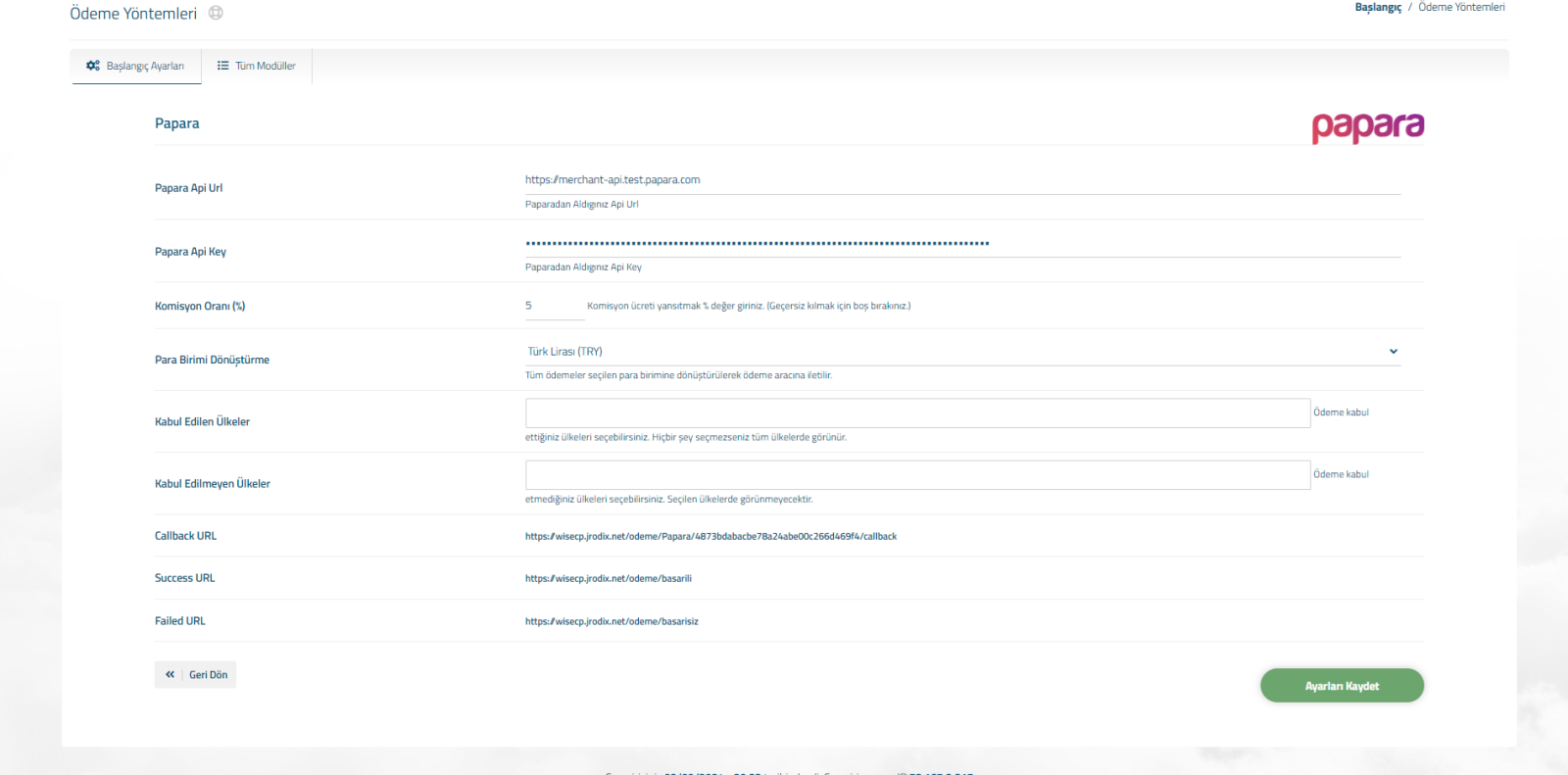
Task: Select the Callback URL value text
Action: [710, 536]
